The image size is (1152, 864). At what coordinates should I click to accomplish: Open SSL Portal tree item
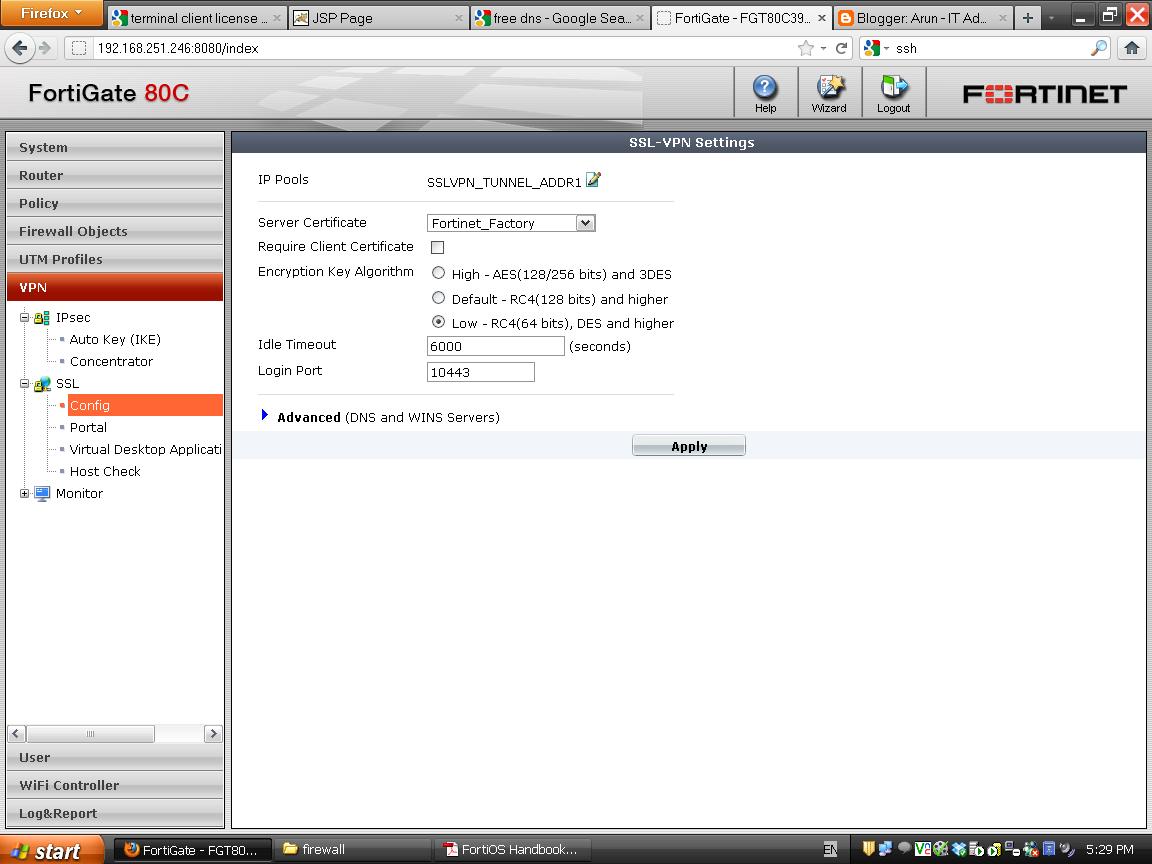[x=88, y=428]
